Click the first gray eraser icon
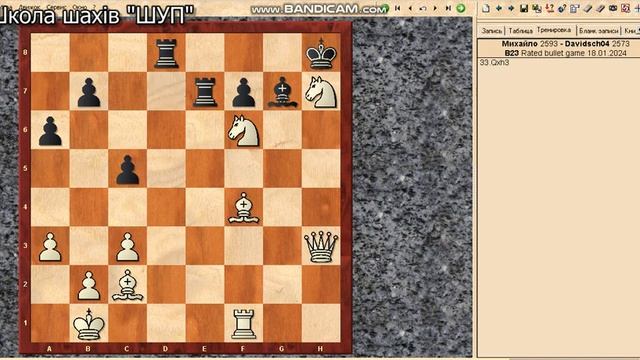This screenshot has height=360, width=640. click(x=587, y=8)
